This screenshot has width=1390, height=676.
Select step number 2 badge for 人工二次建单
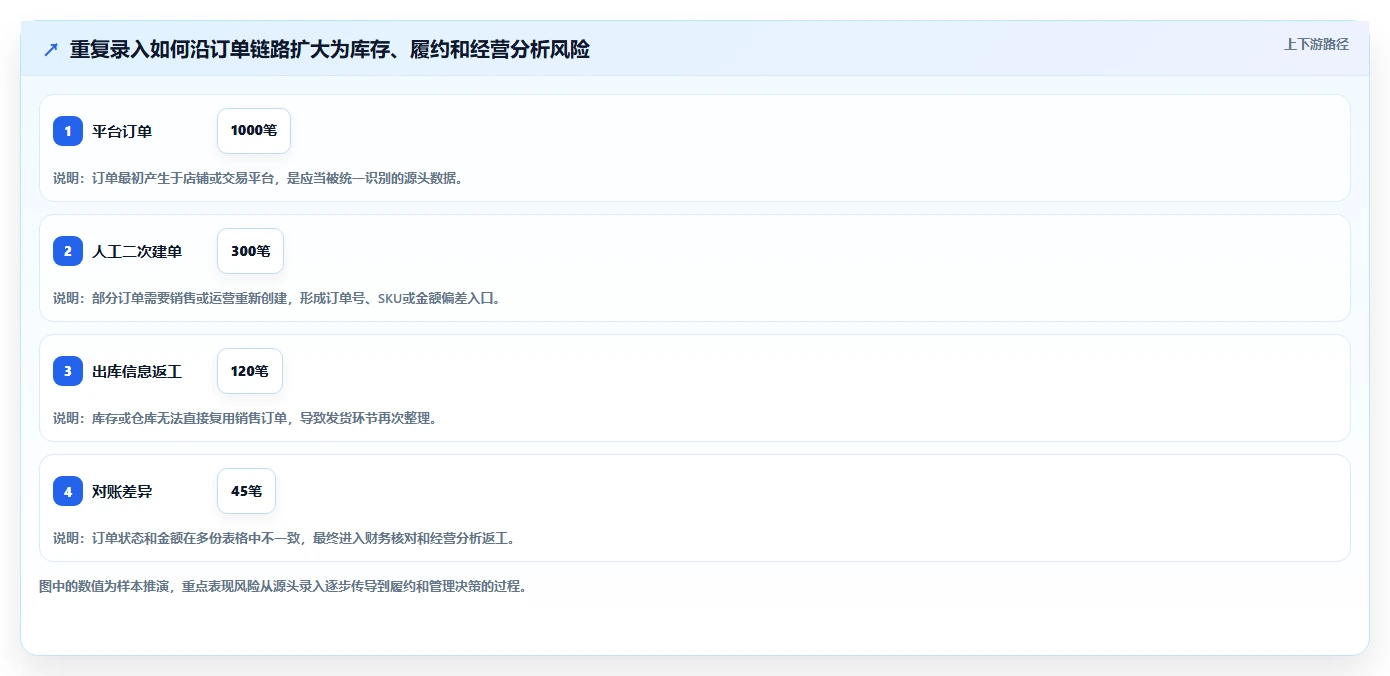pyautogui.click(x=68, y=251)
